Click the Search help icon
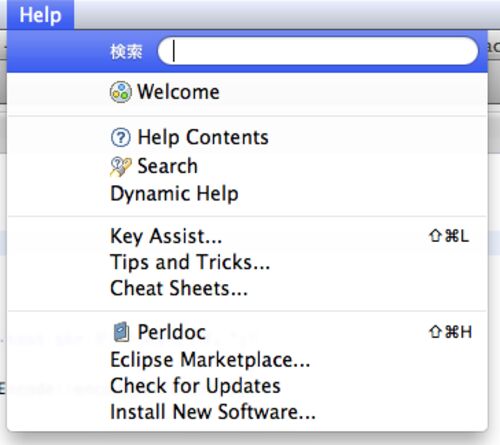 coord(120,166)
